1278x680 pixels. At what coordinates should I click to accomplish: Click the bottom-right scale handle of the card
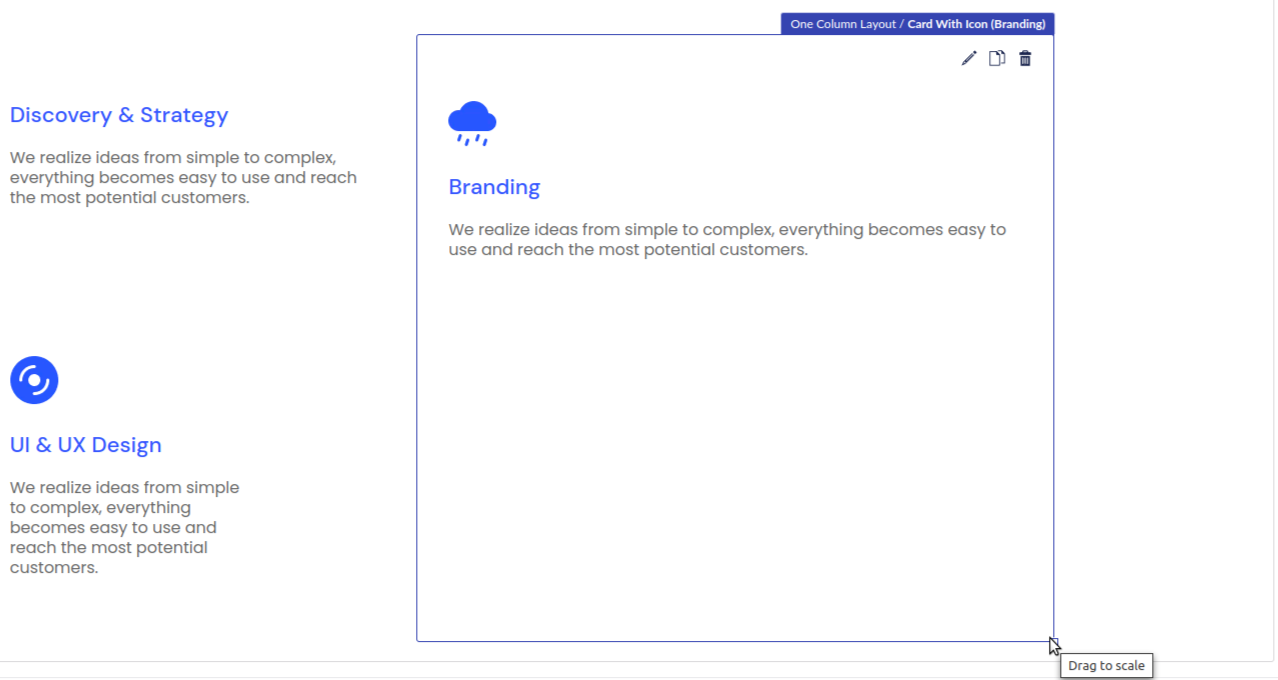(x=1052, y=640)
